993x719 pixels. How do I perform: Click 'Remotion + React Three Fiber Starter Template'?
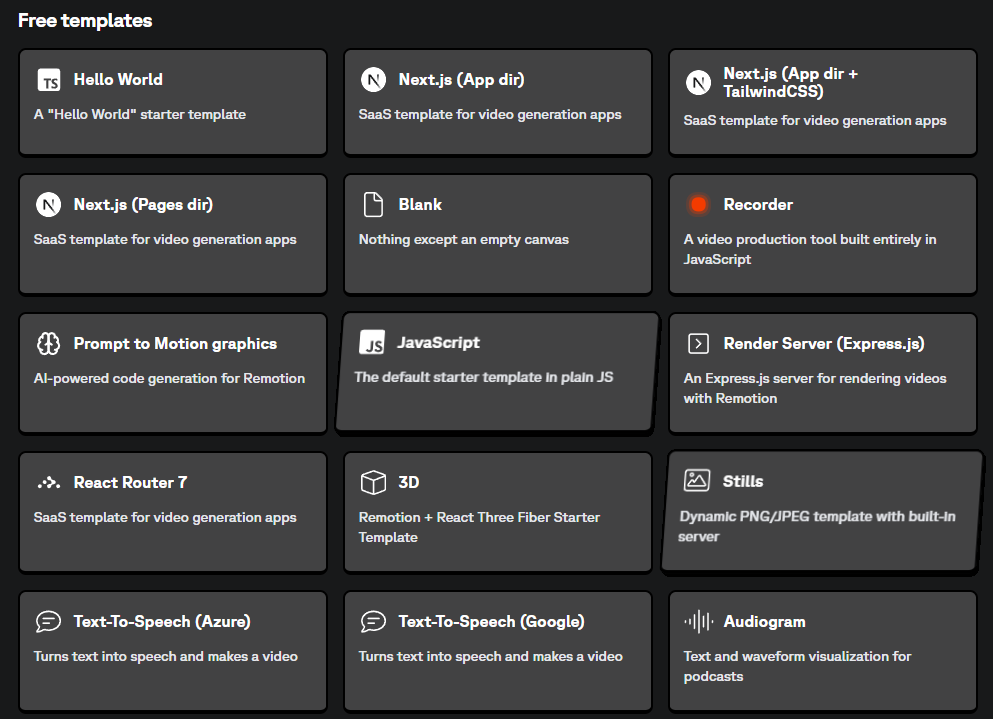pos(479,527)
